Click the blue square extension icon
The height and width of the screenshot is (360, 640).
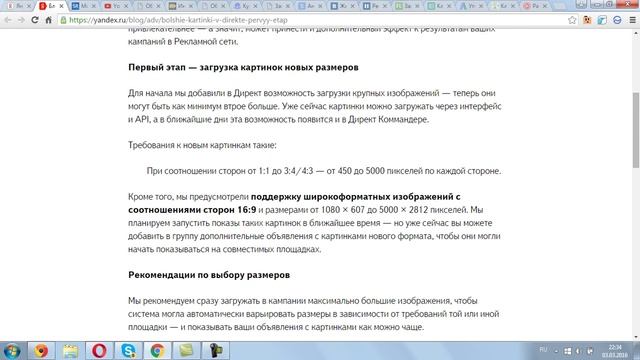(x=602, y=20)
